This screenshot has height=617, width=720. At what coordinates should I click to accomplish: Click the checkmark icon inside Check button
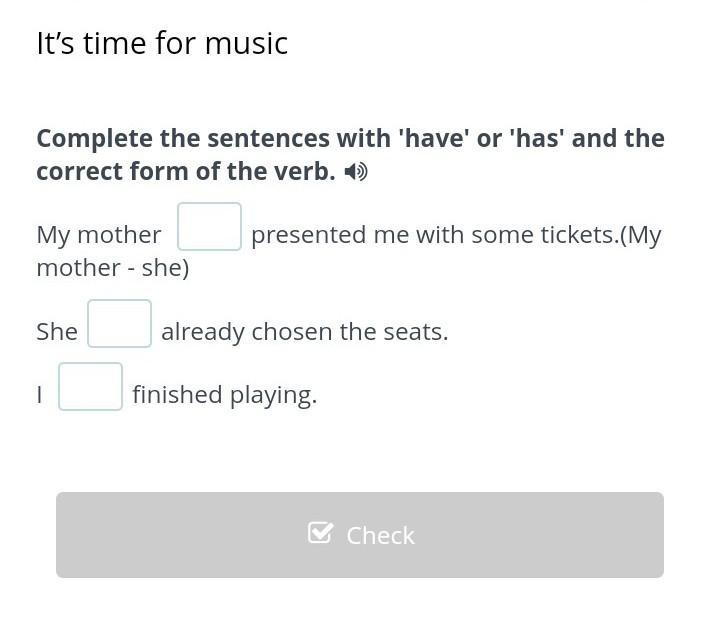click(321, 533)
